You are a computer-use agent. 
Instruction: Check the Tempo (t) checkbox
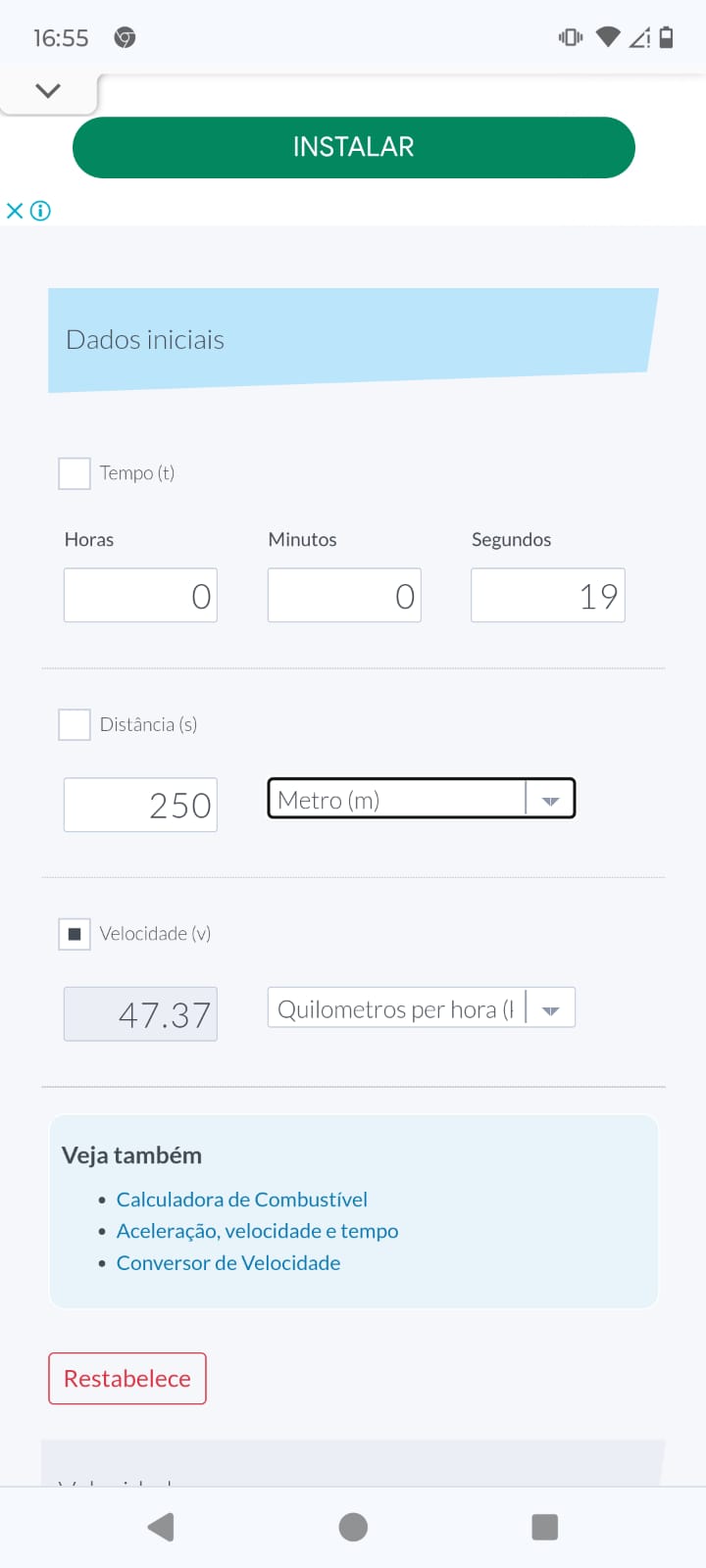click(75, 473)
